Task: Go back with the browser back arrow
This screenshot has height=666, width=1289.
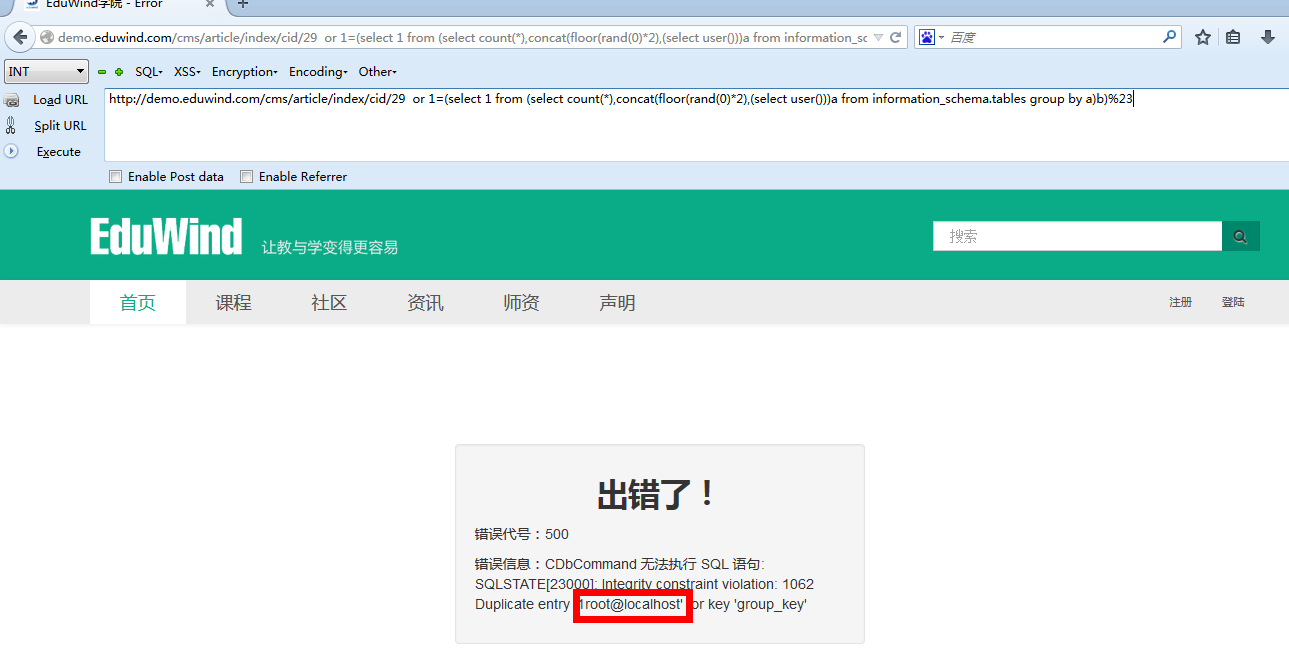Action: (x=20, y=37)
